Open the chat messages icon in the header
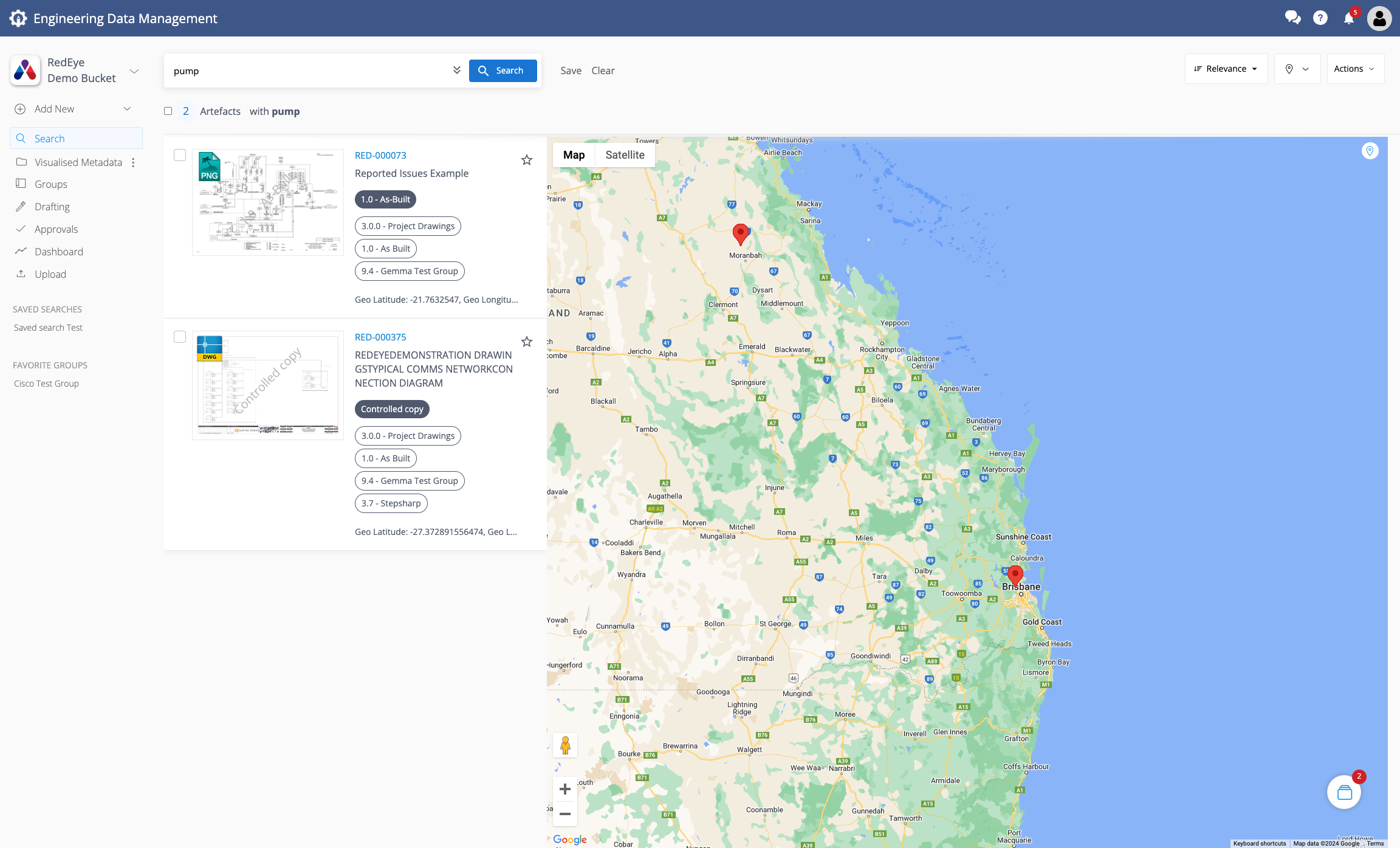1400x848 pixels. 1292,18
